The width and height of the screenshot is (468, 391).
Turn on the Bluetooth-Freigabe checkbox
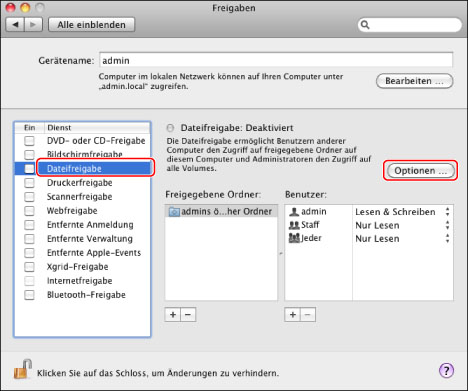(29, 295)
